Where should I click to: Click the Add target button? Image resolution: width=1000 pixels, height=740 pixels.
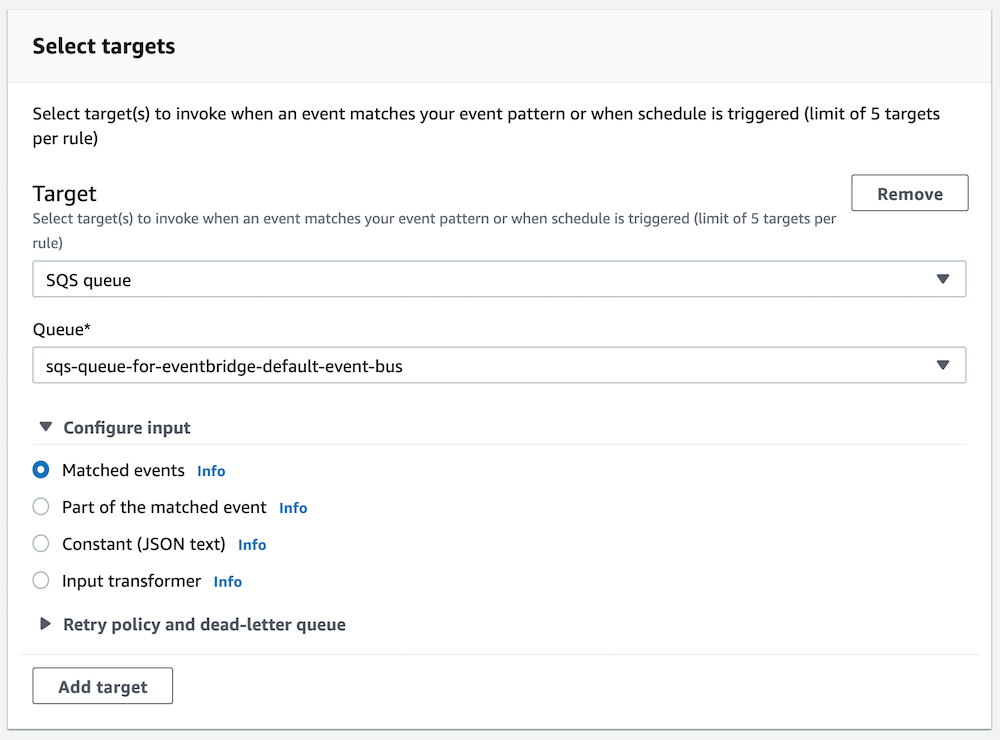click(102, 686)
